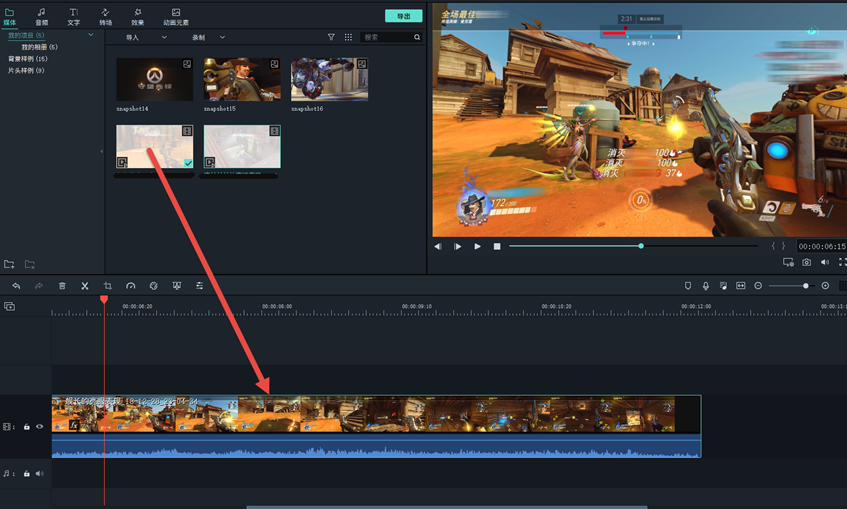Take a snapshot with the camera icon
This screenshot has height=509, width=847.
tap(807, 262)
